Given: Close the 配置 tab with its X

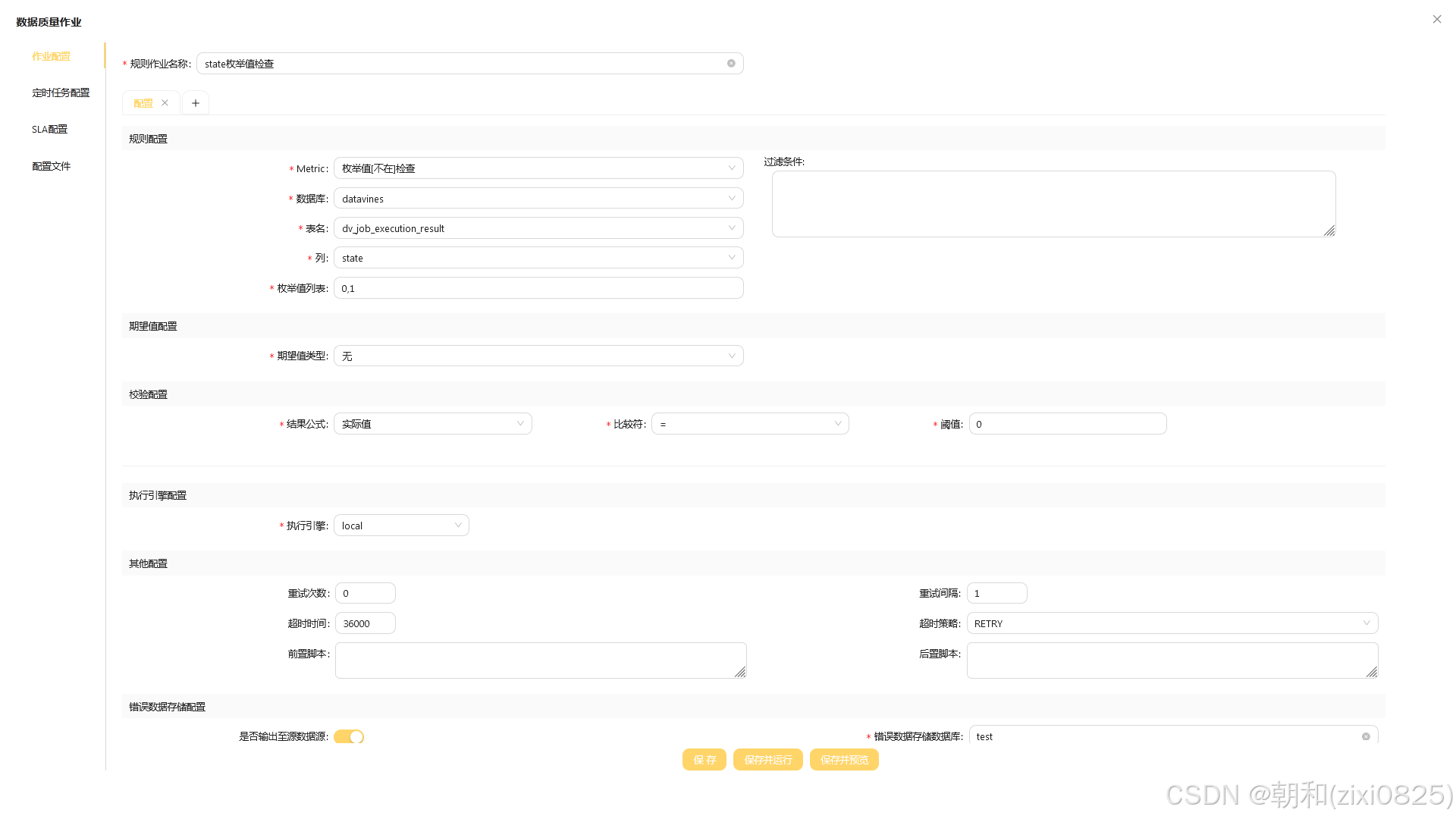Looking at the screenshot, I should tap(165, 103).
